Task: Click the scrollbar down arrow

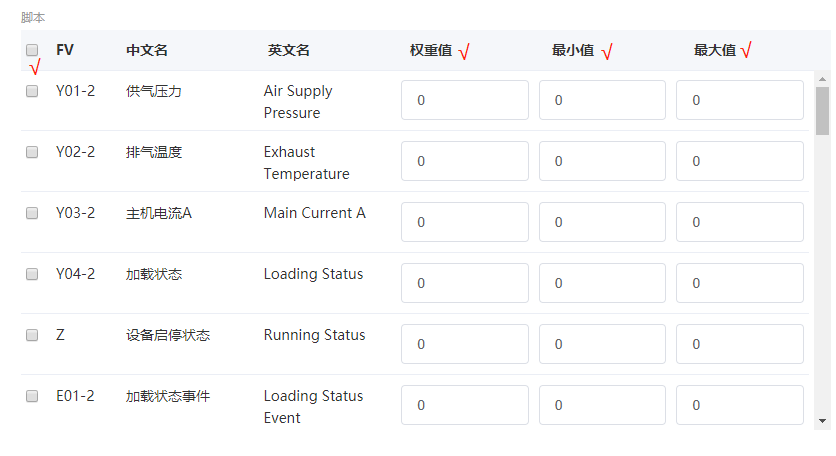Action: point(822,421)
